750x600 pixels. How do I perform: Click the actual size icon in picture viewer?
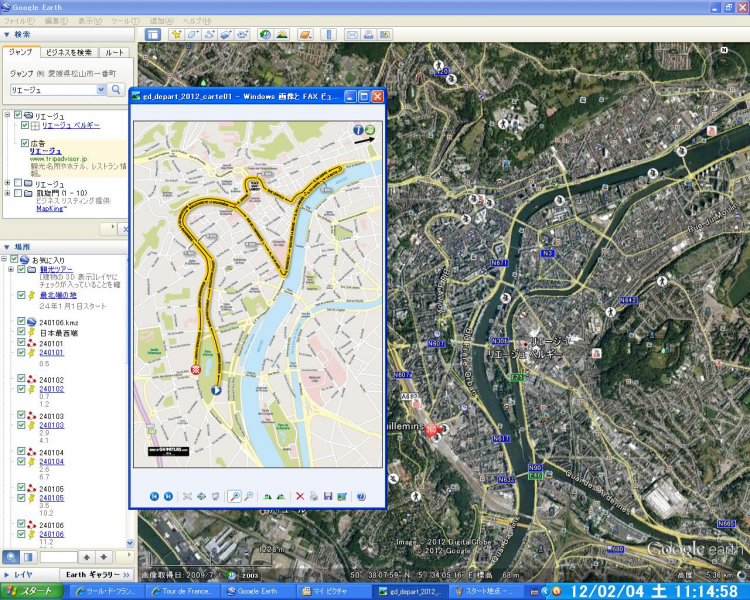[x=201, y=496]
